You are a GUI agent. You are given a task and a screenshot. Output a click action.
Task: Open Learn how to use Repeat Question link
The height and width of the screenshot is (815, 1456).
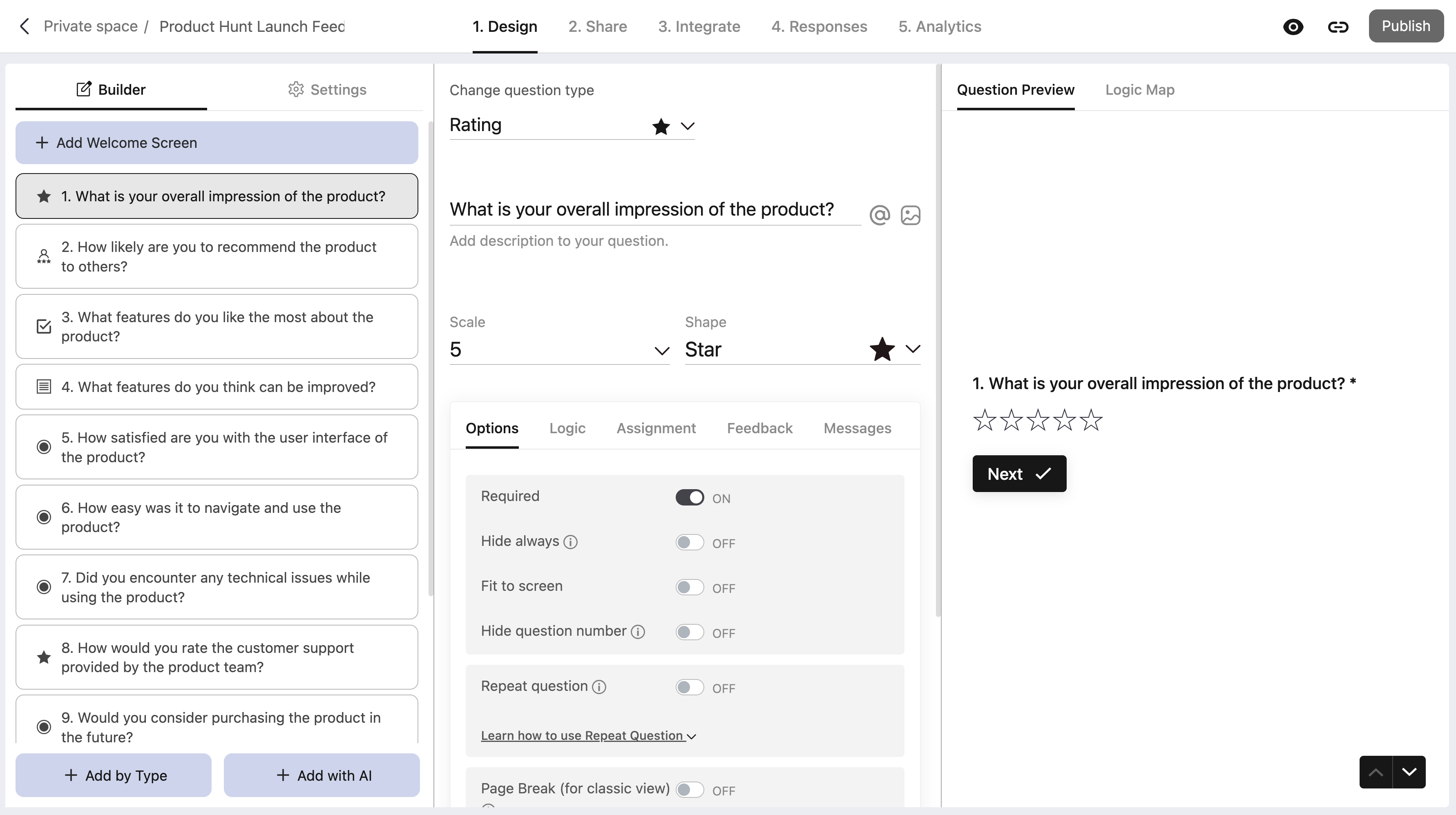[x=588, y=736]
